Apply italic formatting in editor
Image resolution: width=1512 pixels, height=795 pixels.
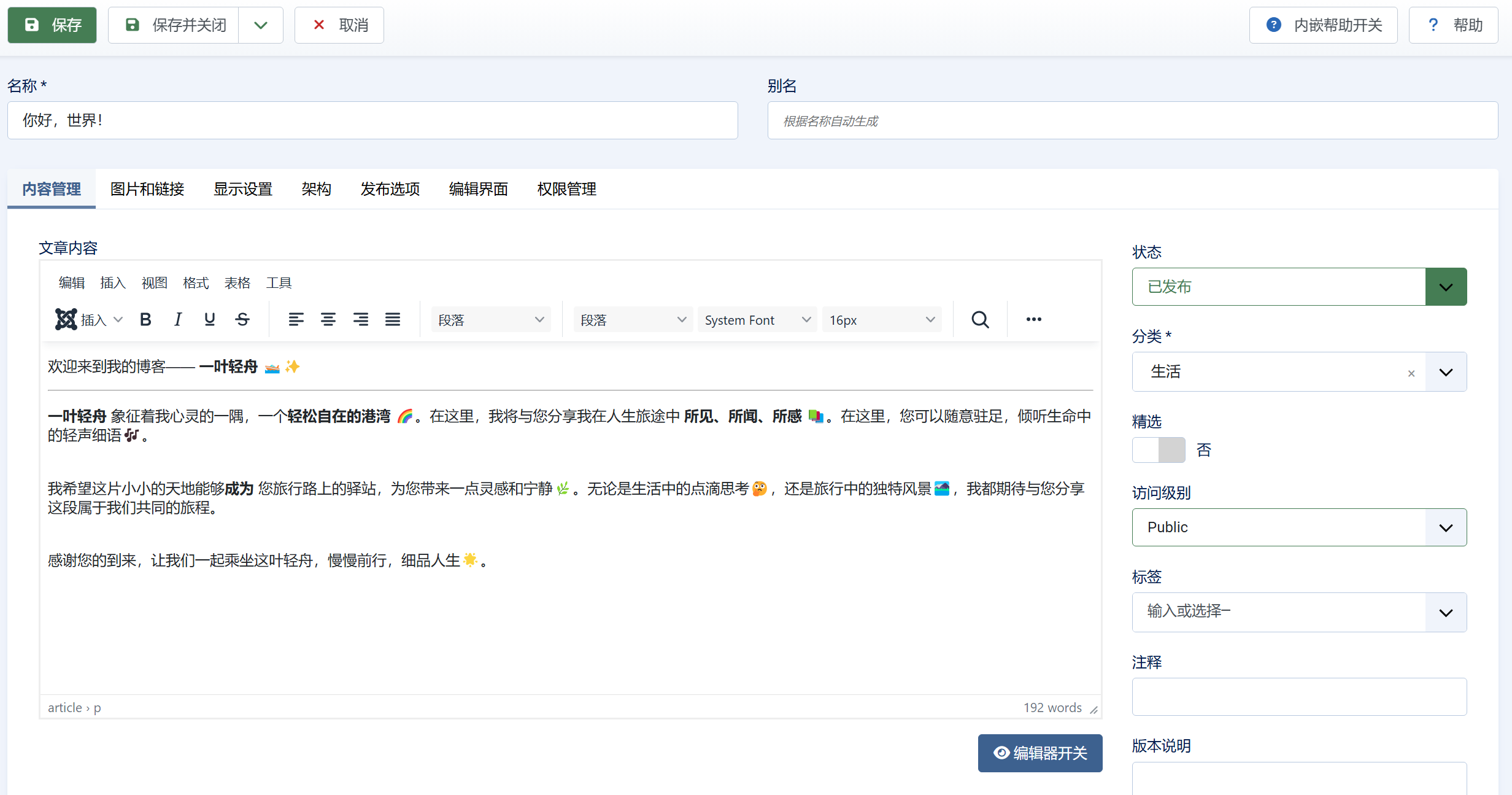178,319
